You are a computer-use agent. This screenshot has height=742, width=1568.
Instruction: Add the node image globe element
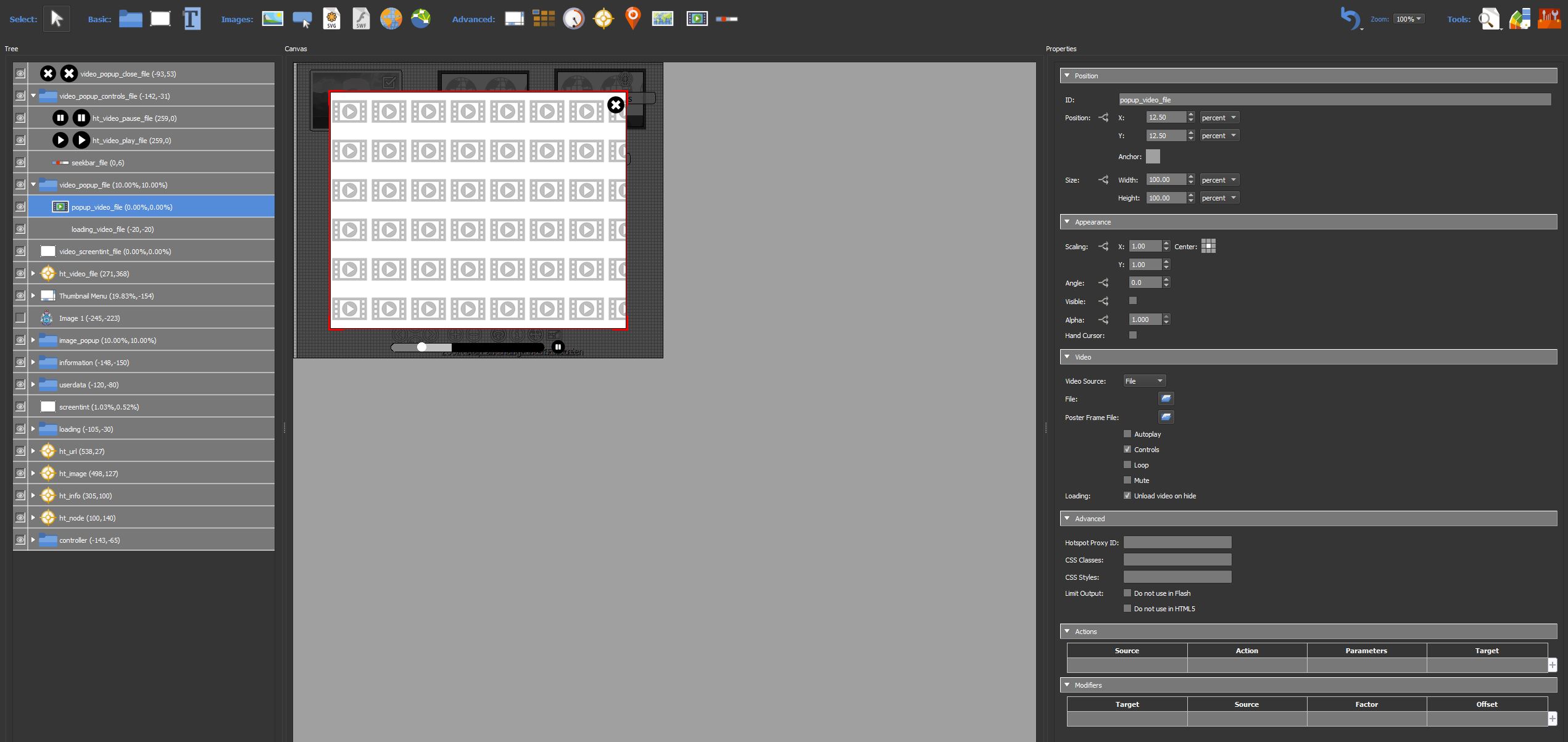click(x=421, y=19)
